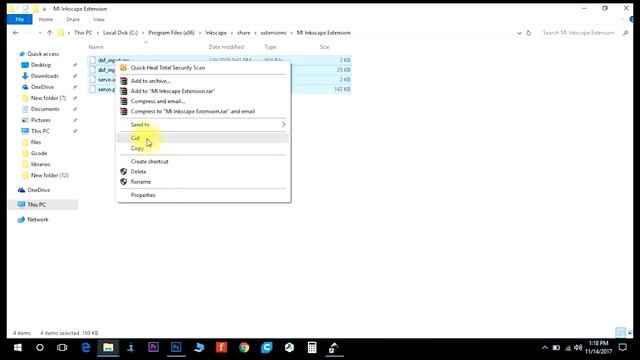Click the Search MI Inkscape Extension box

click(578, 33)
